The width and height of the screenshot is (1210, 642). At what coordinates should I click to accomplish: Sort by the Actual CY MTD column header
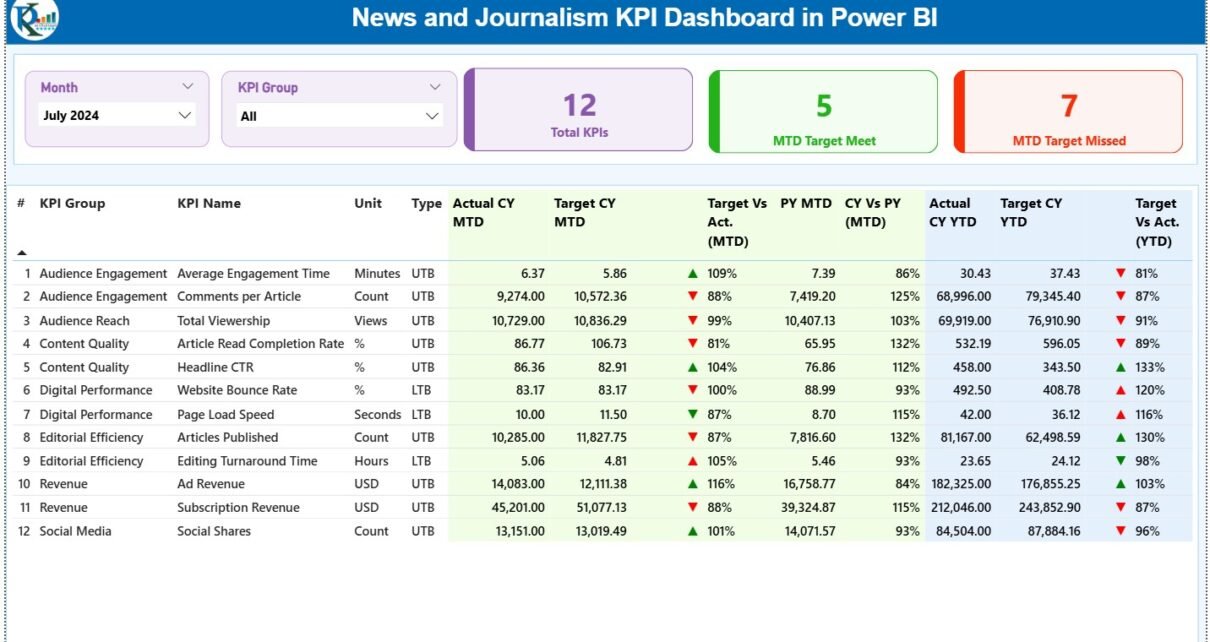[483, 212]
